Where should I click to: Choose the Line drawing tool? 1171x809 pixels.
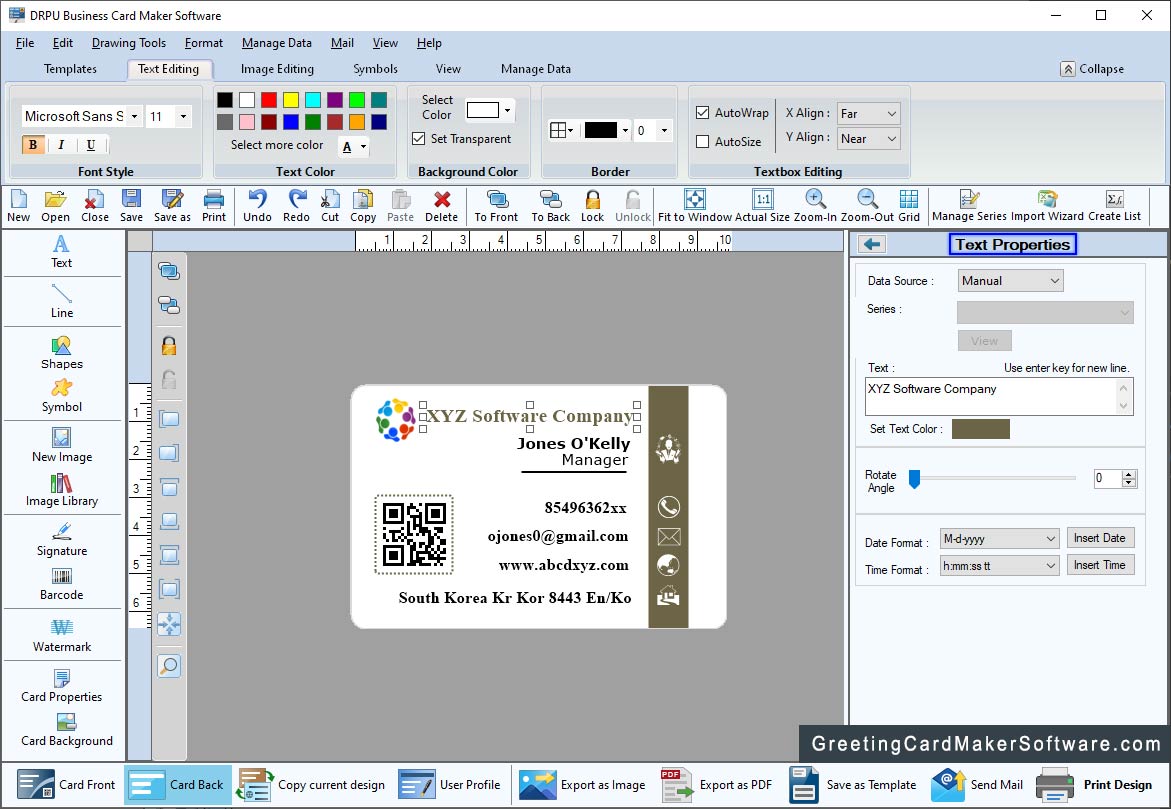[61, 301]
